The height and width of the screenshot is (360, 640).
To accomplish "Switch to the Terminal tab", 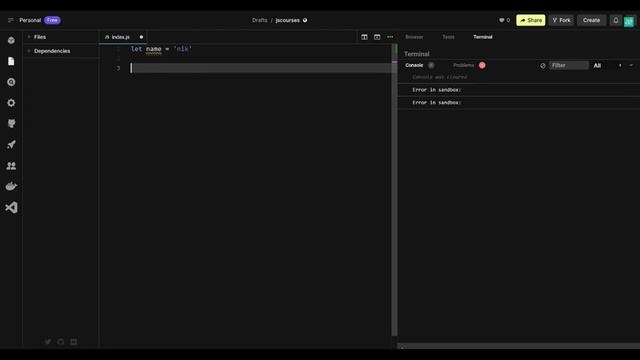I will point(483,37).
